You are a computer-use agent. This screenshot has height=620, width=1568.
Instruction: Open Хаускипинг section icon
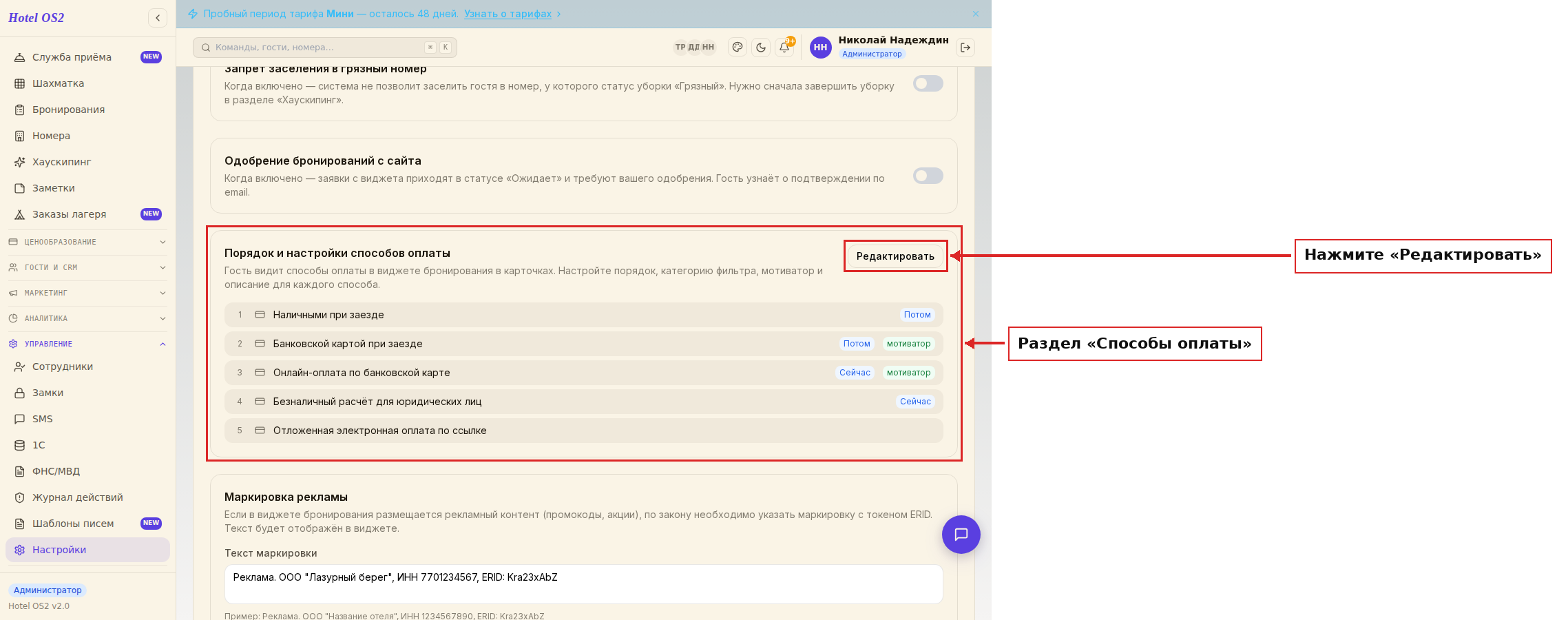click(20, 162)
